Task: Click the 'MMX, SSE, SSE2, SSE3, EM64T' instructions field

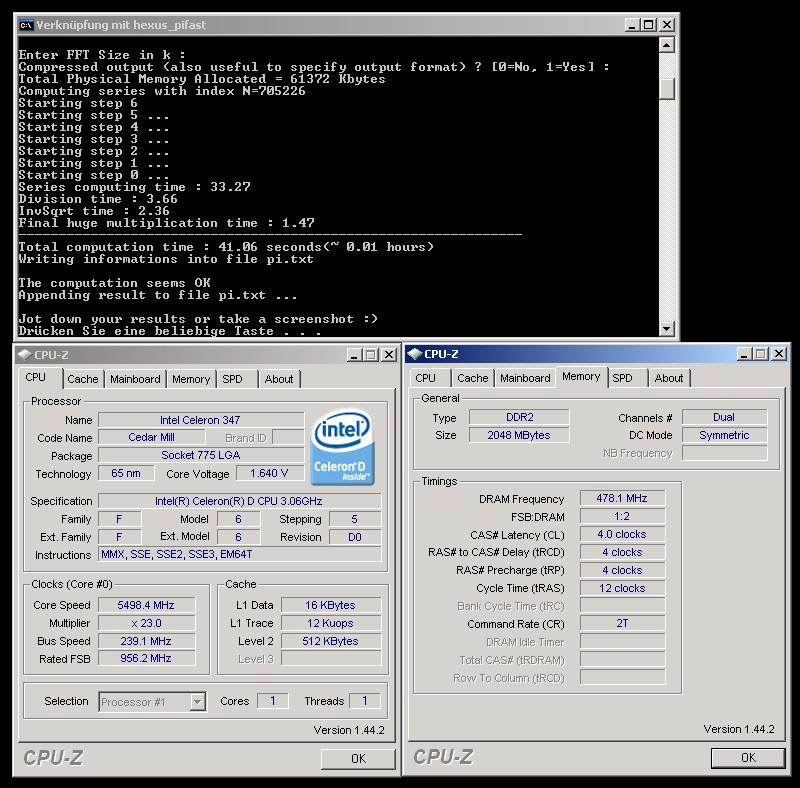Action: click(239, 555)
